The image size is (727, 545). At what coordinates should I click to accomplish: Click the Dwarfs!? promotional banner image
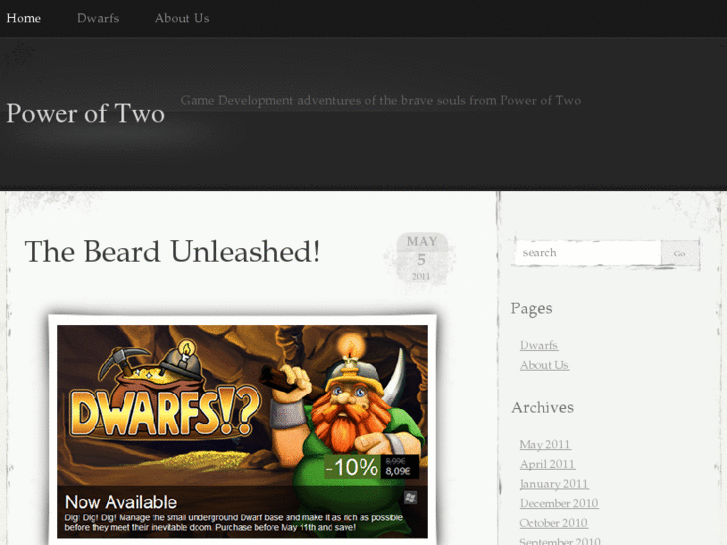pyautogui.click(x=242, y=431)
